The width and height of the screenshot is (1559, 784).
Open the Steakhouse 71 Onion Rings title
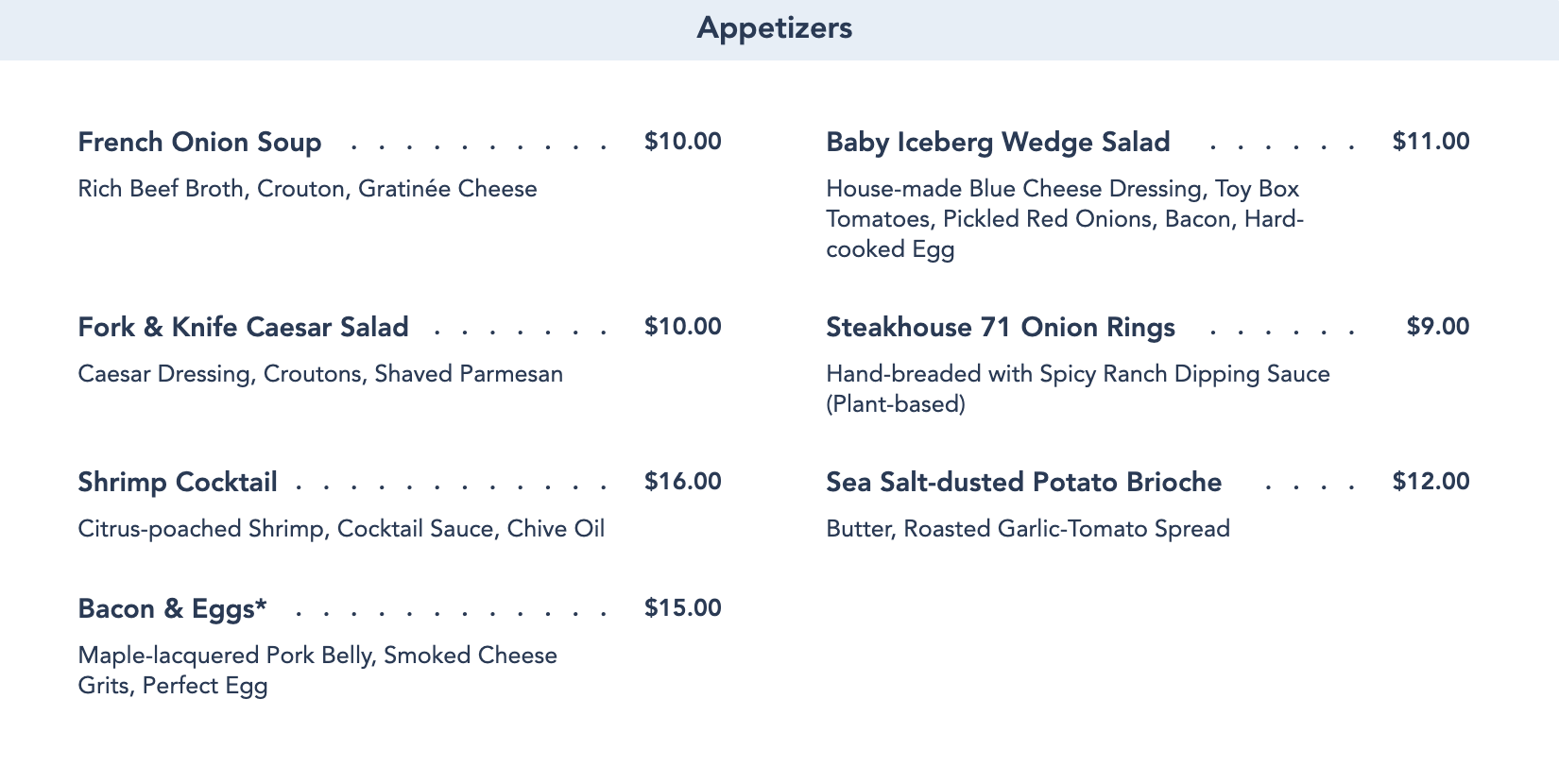tap(1001, 328)
